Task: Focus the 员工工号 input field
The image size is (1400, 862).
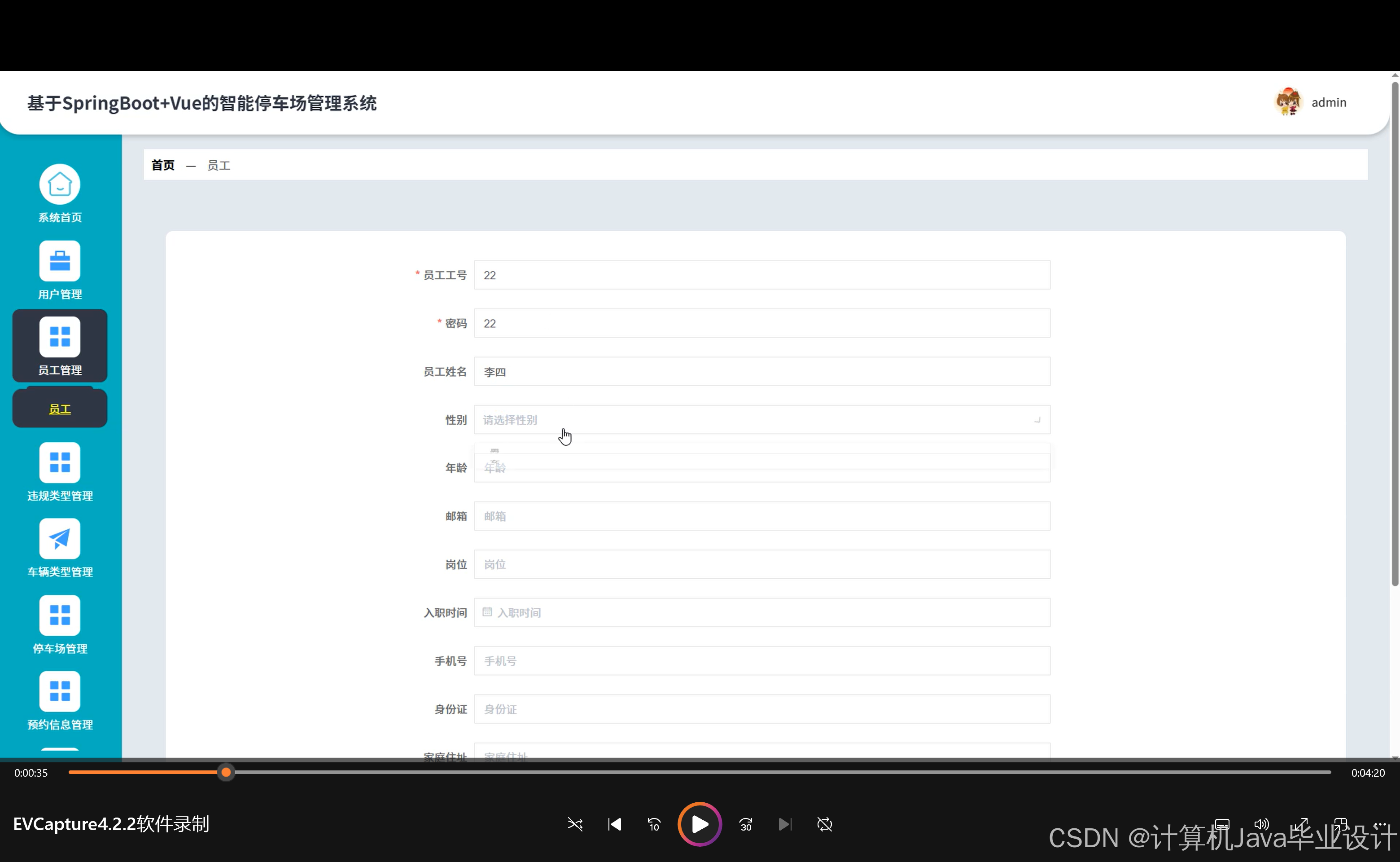Action: (762, 275)
